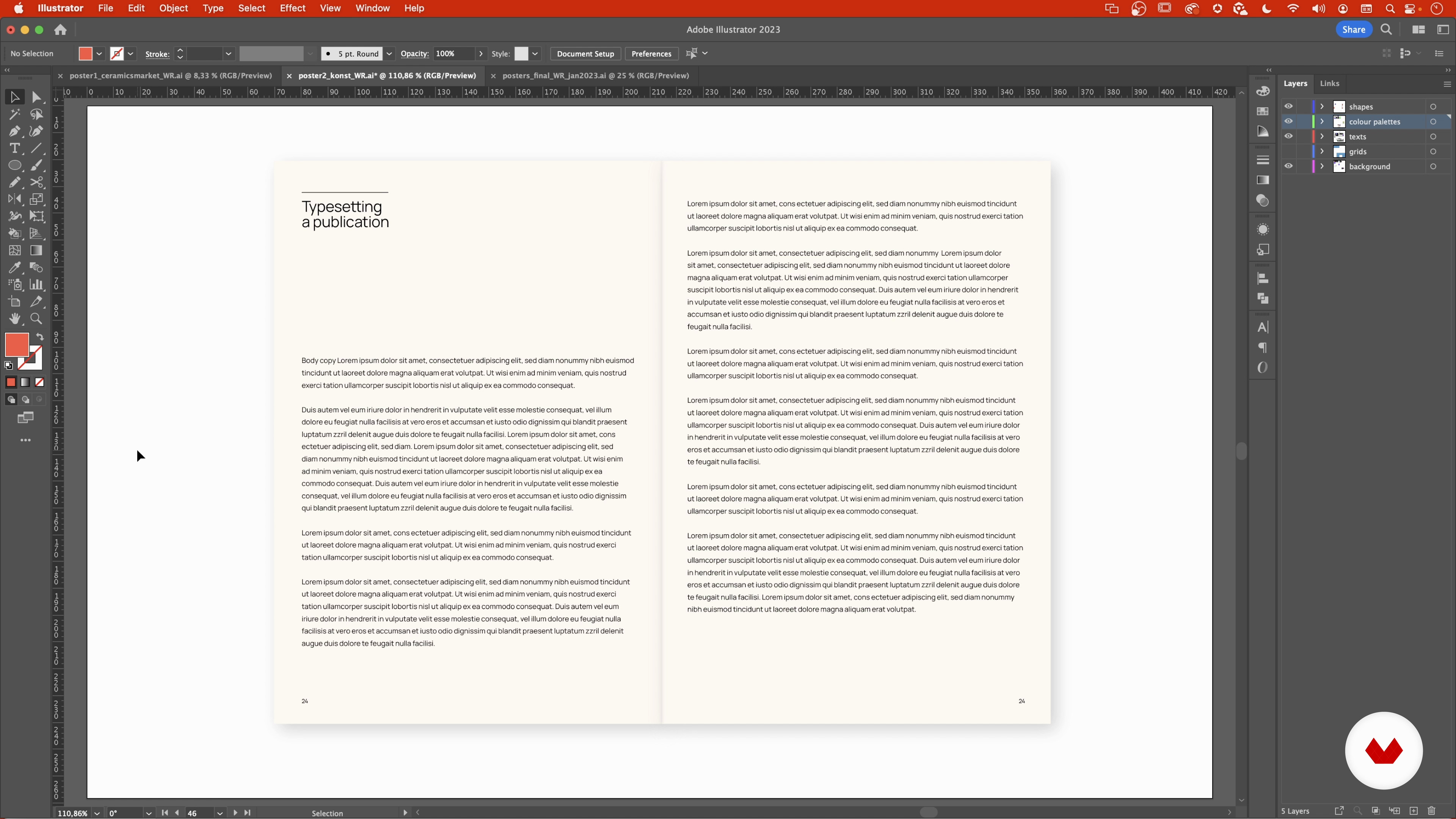
Task: Click target circle of shapes layer
Action: [1433, 107]
